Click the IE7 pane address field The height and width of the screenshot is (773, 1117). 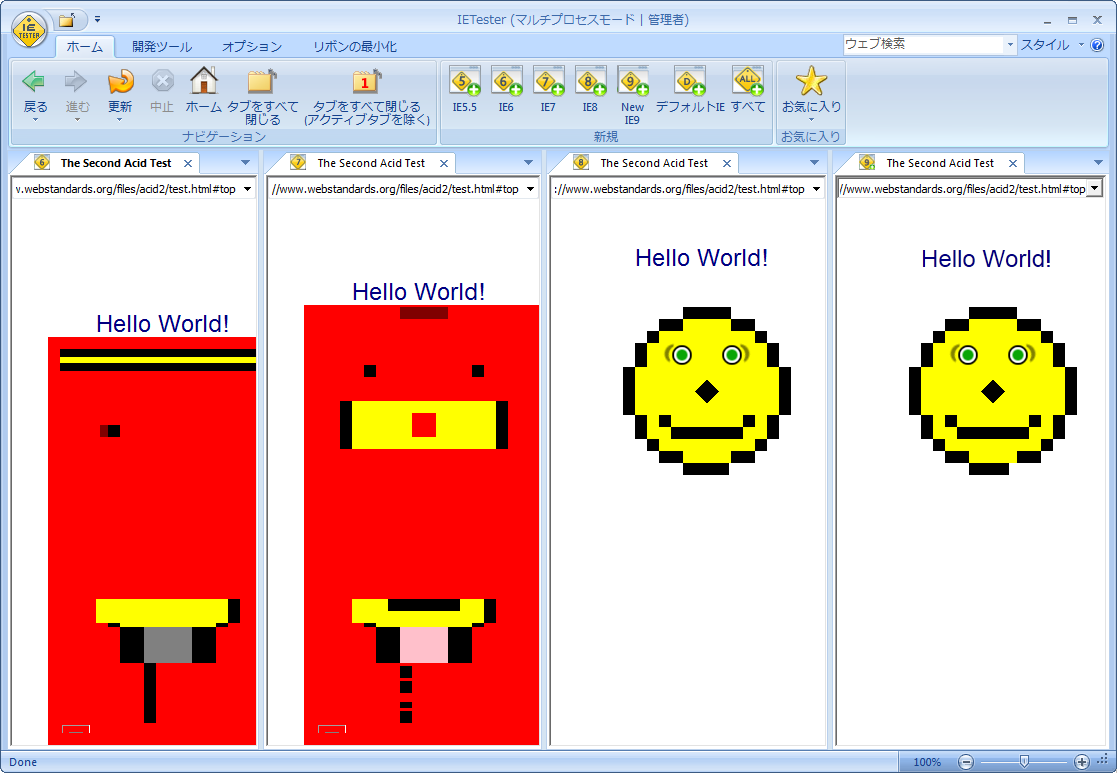pyautogui.click(x=396, y=189)
